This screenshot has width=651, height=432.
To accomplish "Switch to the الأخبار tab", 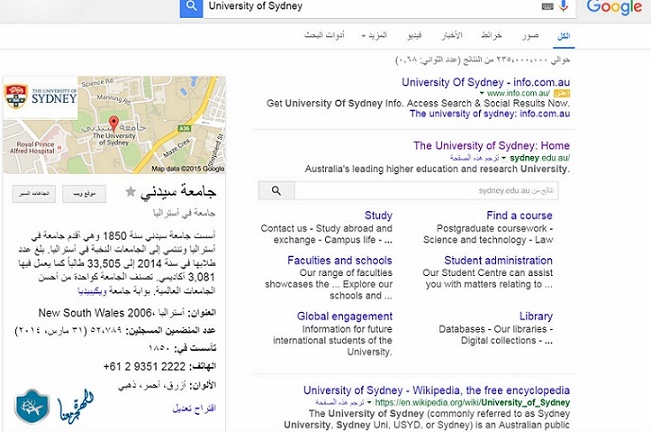I will pos(452,36).
